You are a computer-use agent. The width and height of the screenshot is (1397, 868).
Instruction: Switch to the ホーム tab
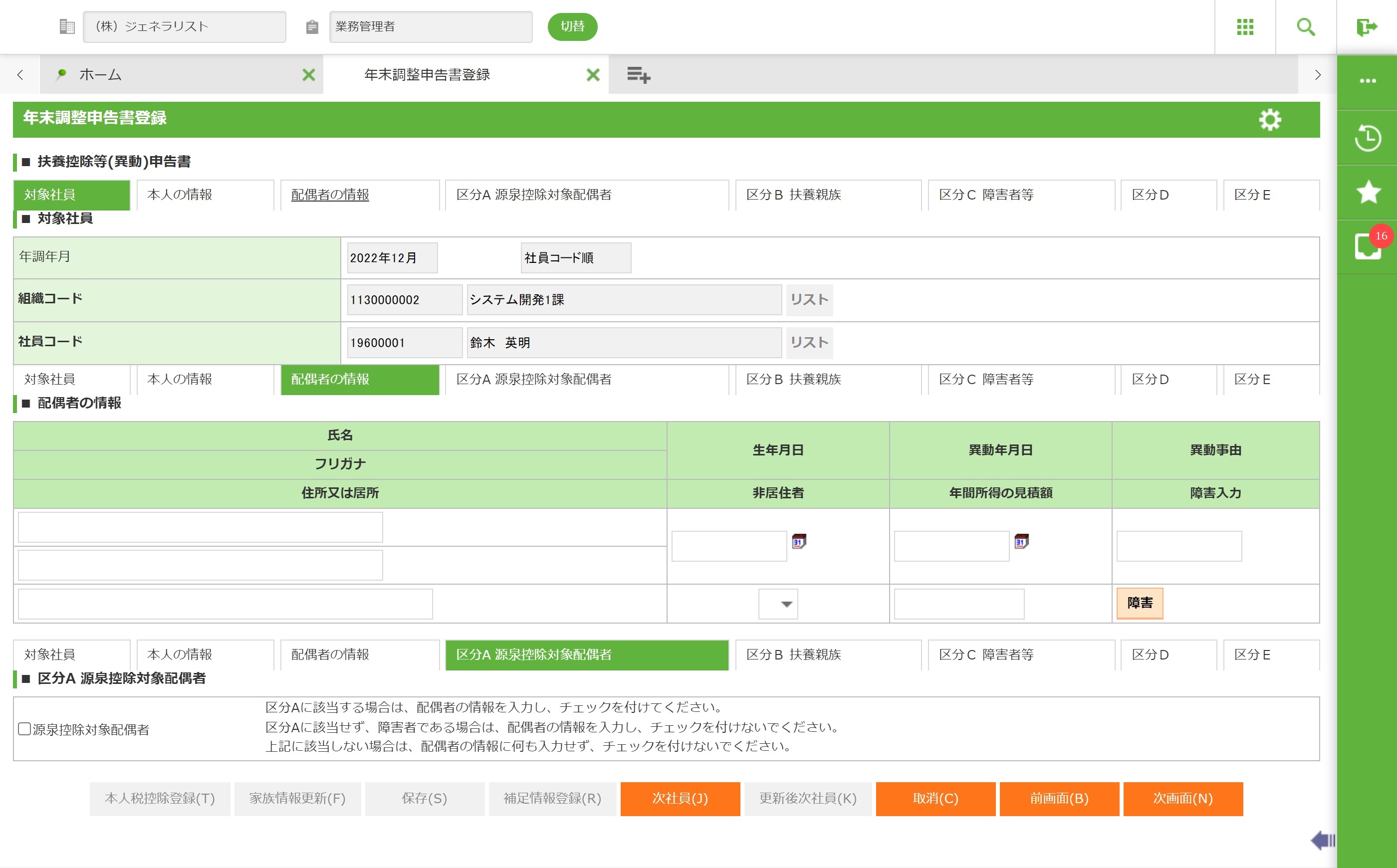[x=100, y=75]
